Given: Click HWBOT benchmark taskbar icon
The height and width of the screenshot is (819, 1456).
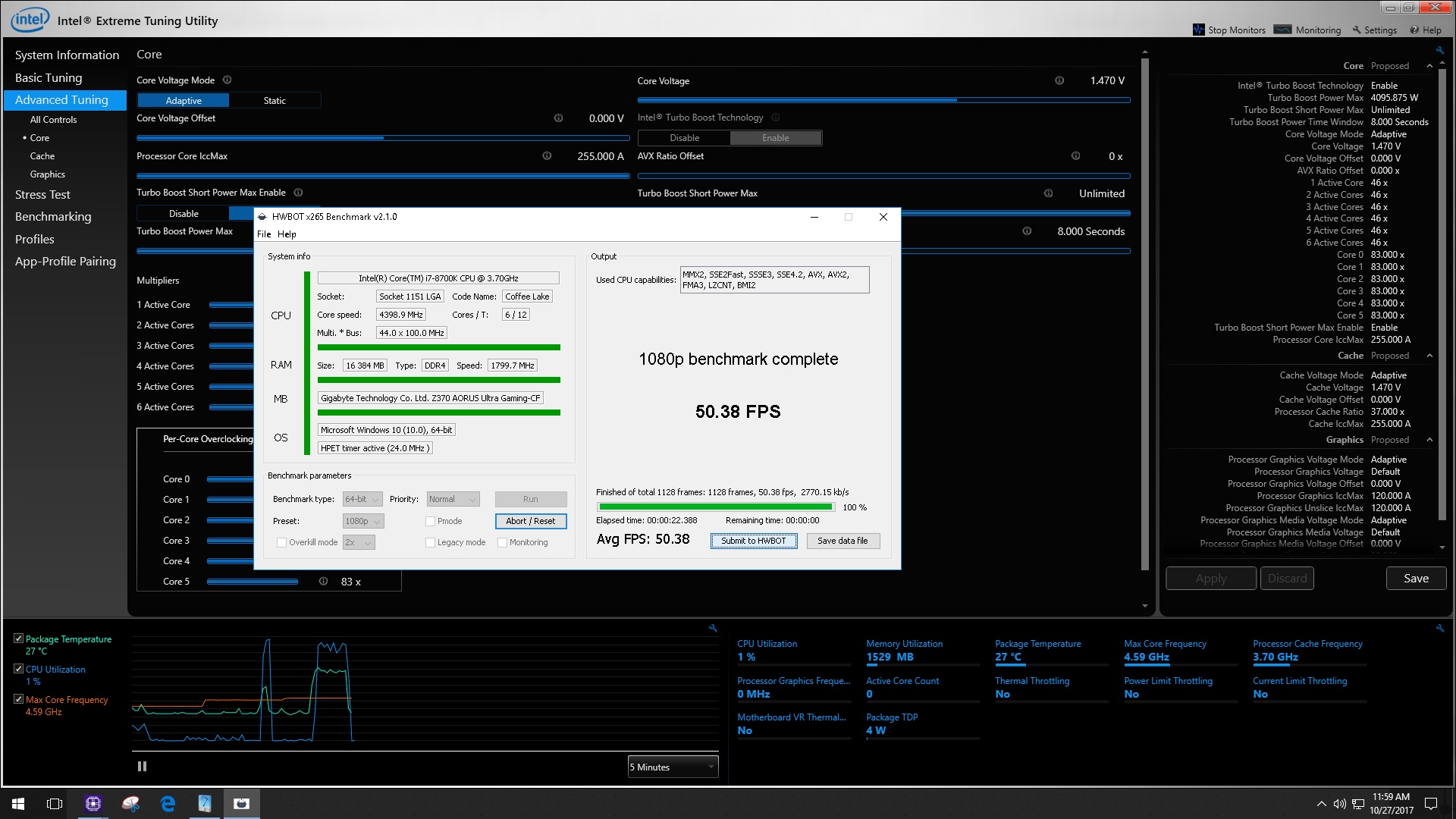Looking at the screenshot, I should pos(241,804).
